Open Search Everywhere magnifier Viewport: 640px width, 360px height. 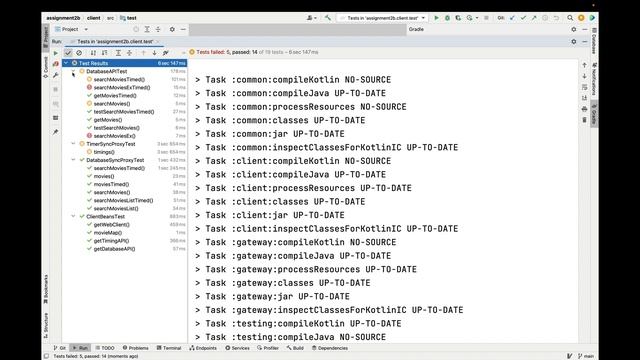[x=570, y=18]
